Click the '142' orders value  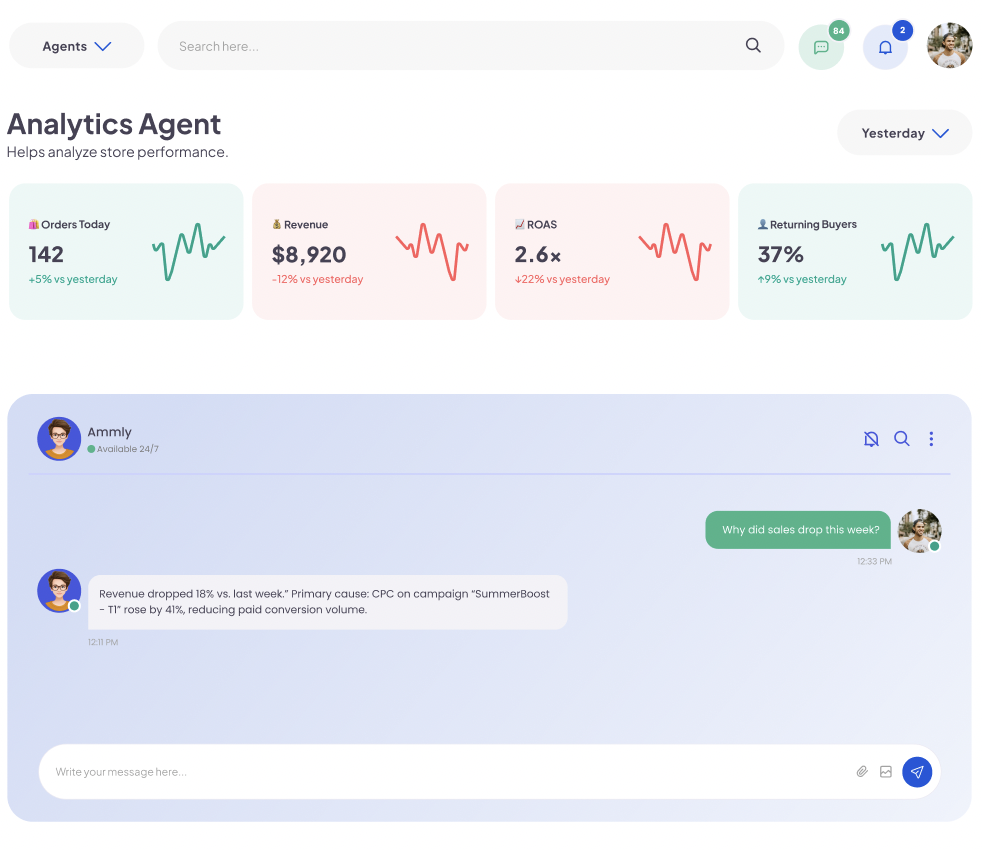(x=46, y=254)
